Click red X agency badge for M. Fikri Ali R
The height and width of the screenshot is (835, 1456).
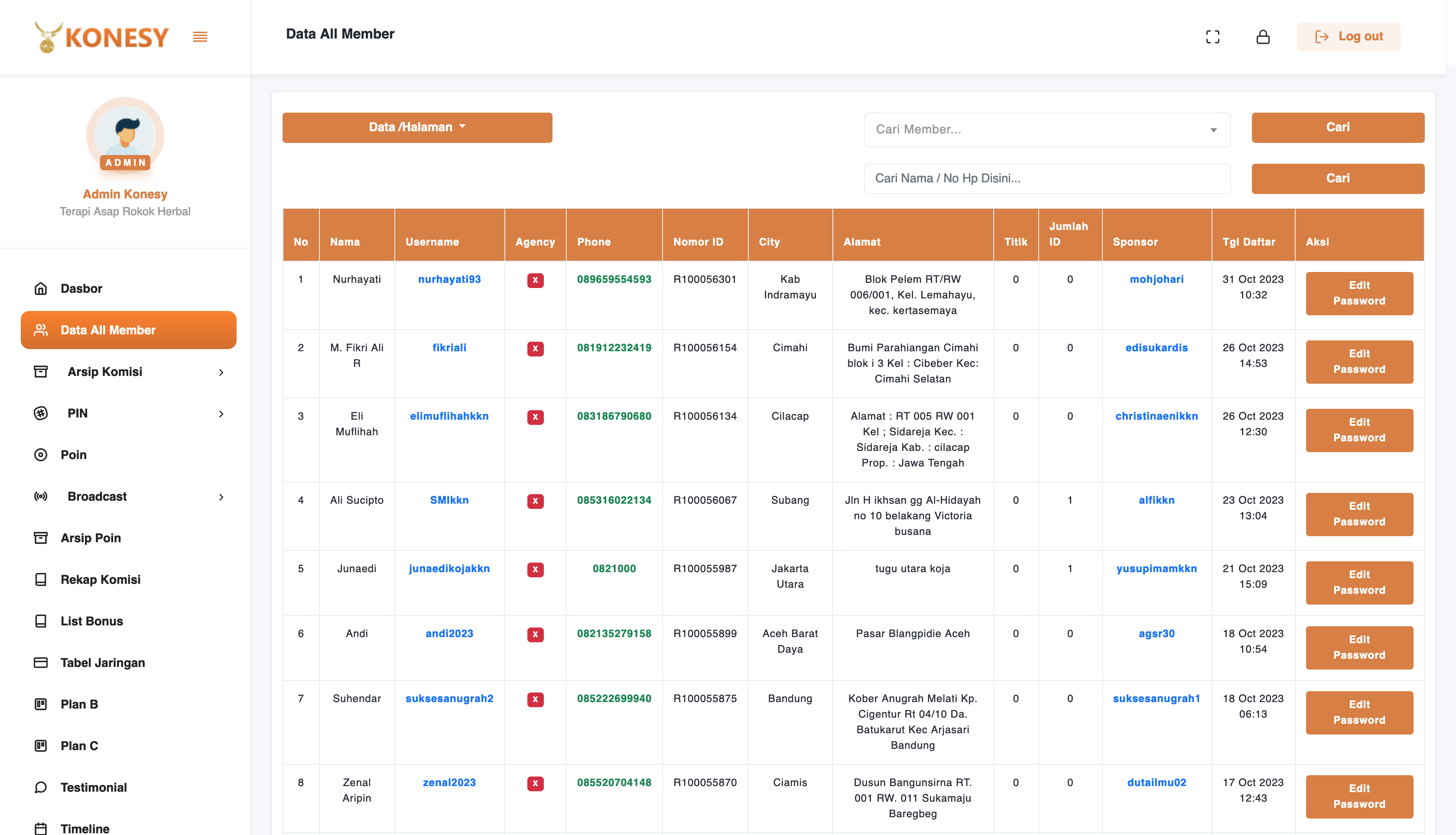[535, 348]
